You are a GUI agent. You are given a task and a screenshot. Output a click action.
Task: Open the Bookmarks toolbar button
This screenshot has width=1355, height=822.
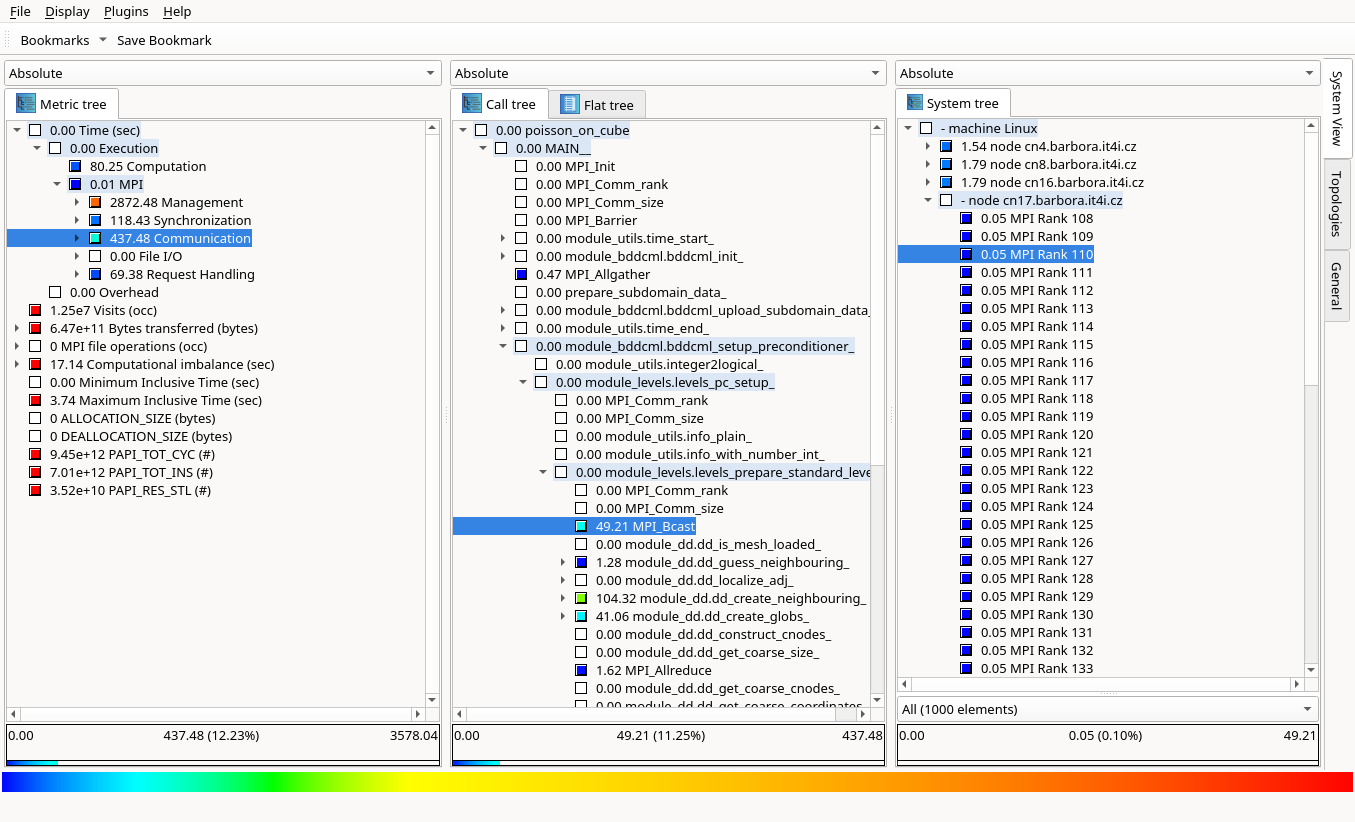(x=63, y=41)
